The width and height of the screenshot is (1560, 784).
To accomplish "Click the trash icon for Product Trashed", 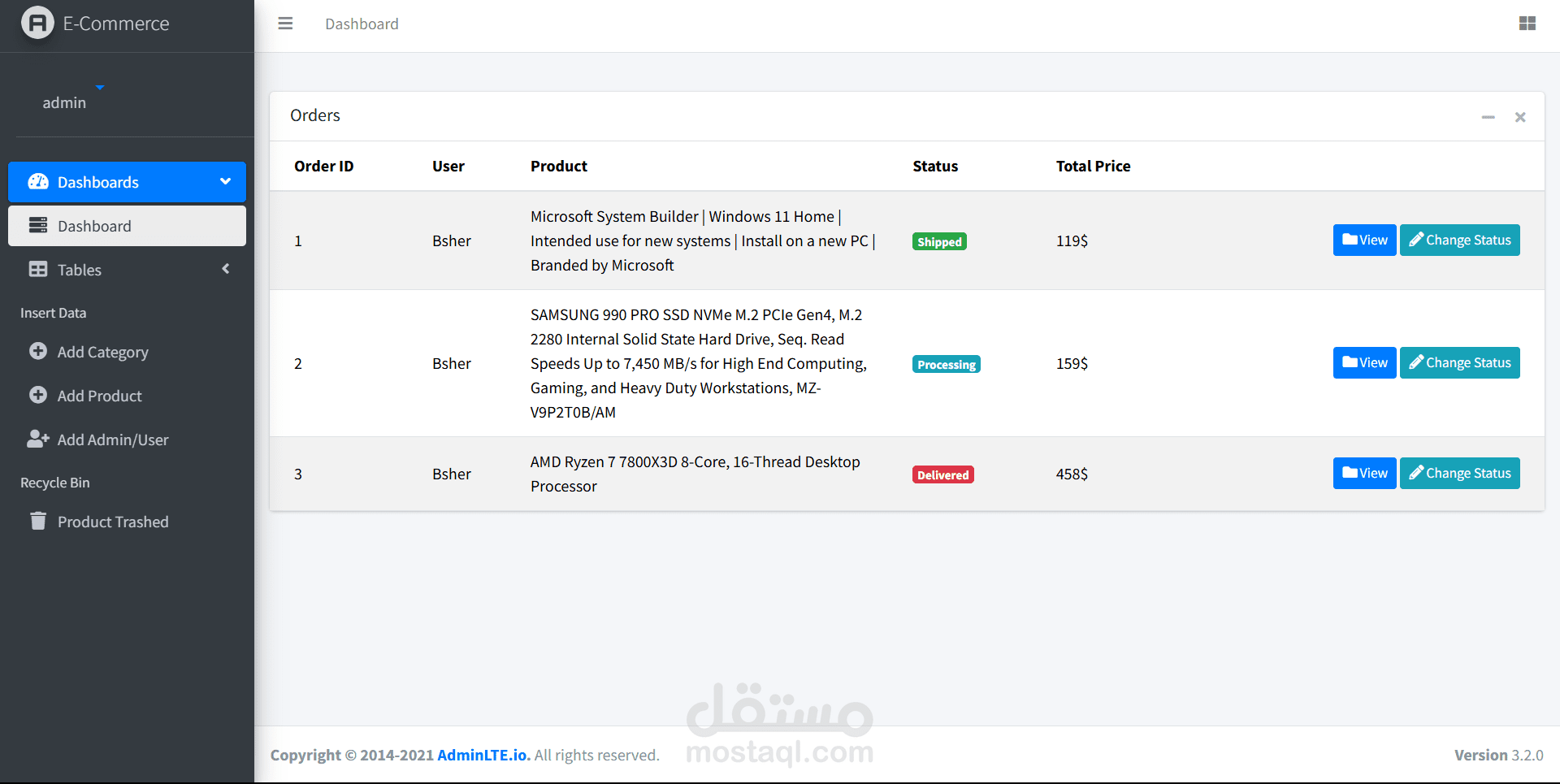I will tap(38, 521).
